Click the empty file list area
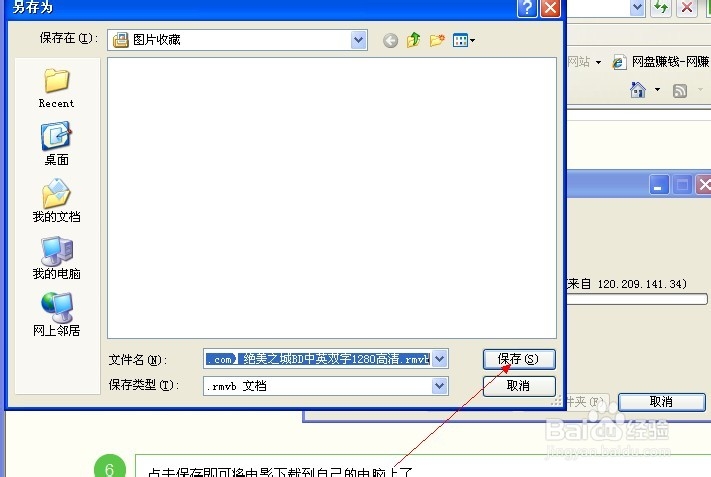 332,198
